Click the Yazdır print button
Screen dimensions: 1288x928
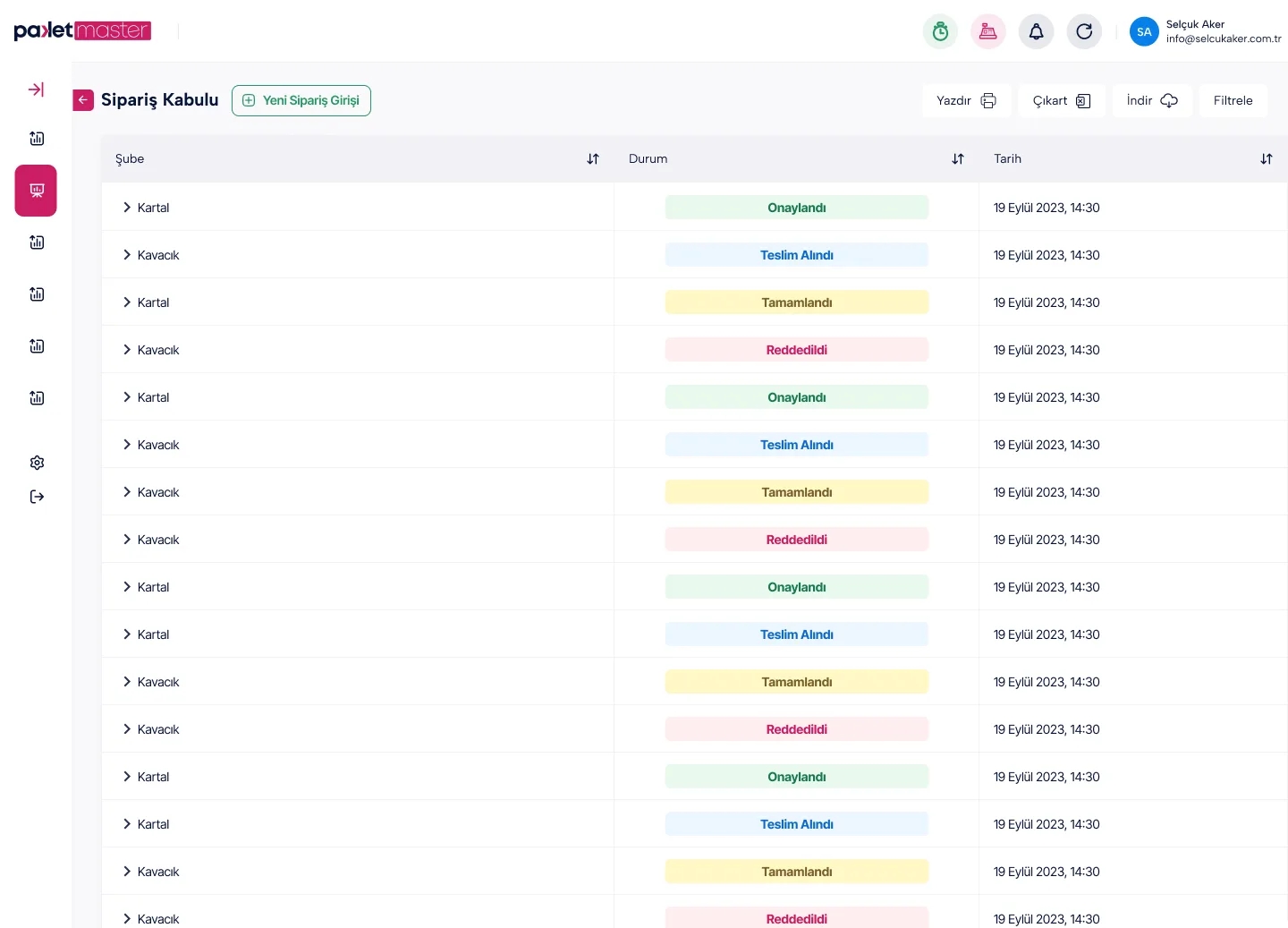966,100
